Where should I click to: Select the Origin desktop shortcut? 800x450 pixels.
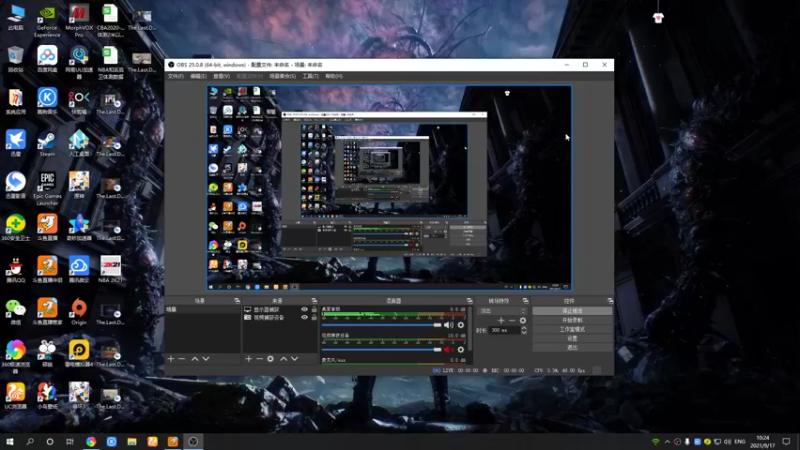[x=79, y=312]
